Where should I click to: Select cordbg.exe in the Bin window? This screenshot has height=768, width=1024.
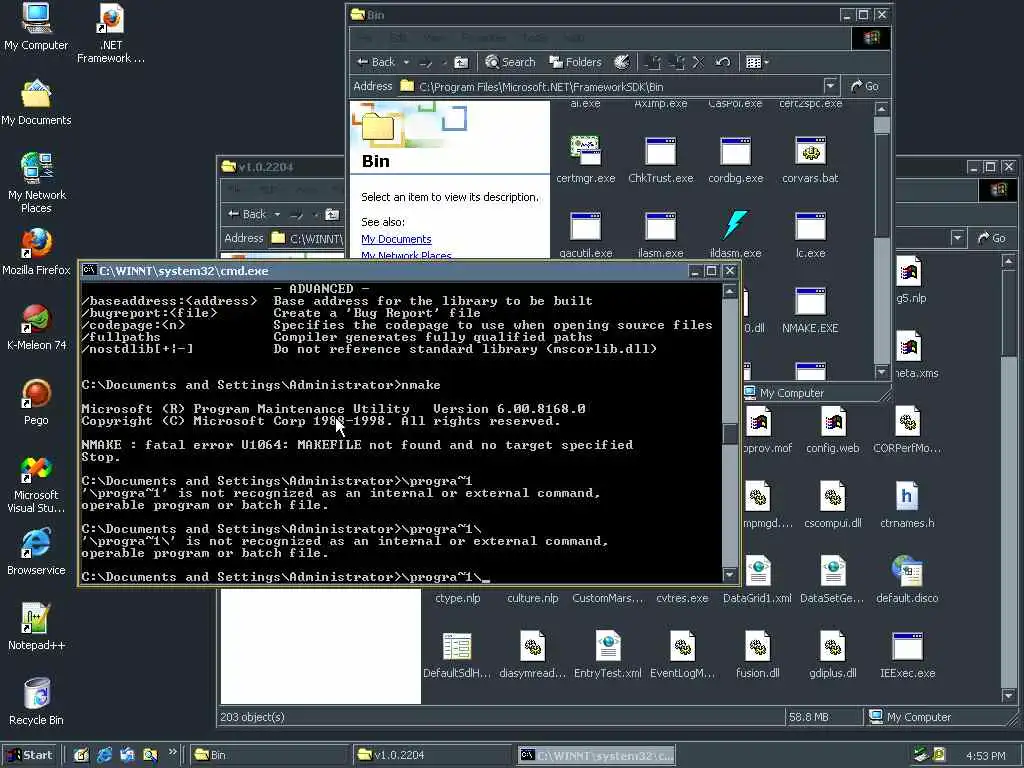735,159
